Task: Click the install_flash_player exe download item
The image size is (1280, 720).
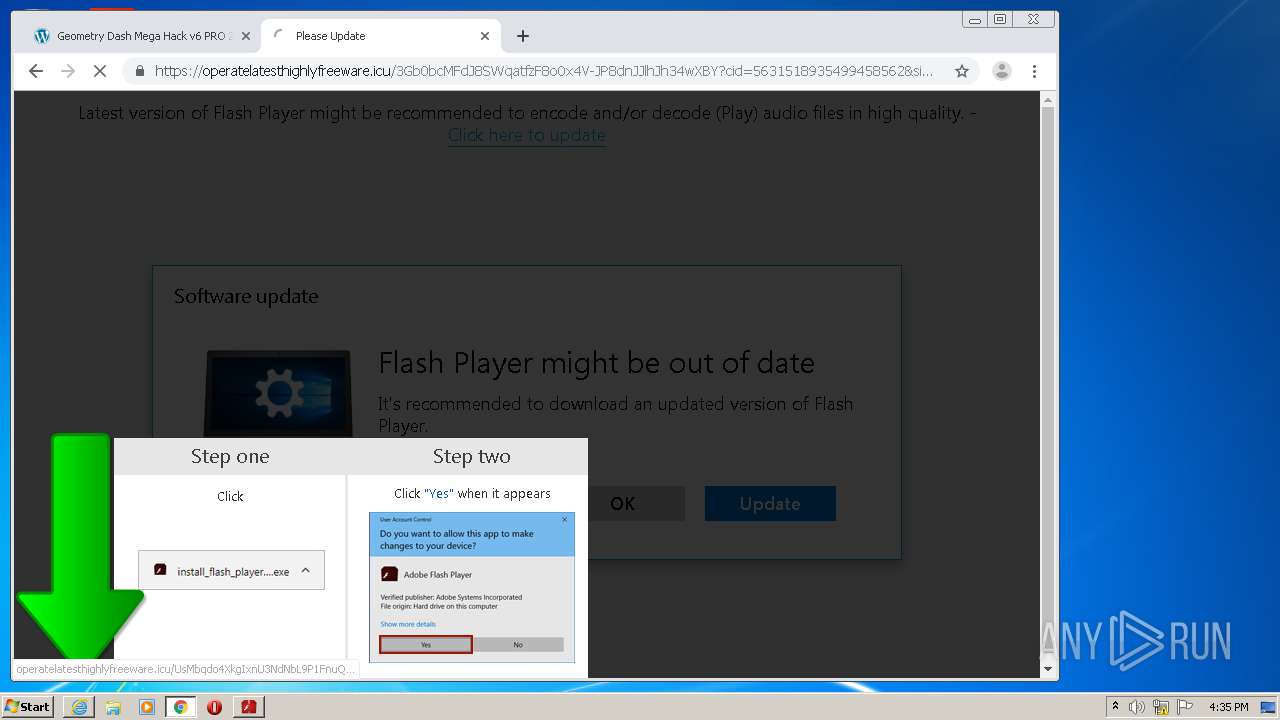Action: pos(231,570)
